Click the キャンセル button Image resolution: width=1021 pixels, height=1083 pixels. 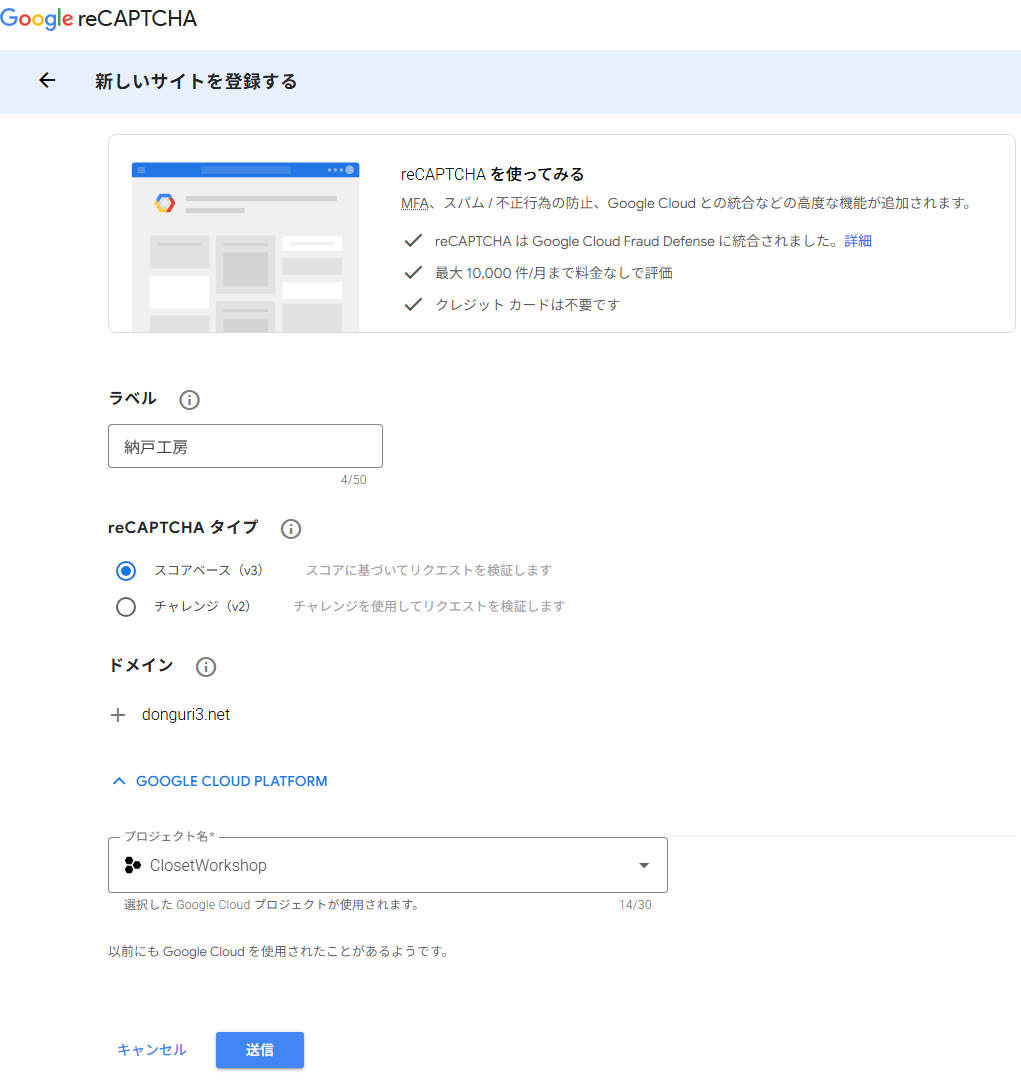[152, 1050]
